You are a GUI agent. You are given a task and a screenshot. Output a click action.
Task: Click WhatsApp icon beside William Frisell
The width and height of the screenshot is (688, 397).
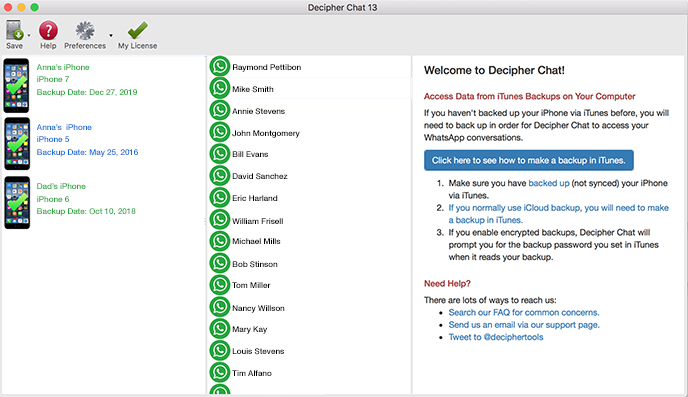[x=220, y=220]
